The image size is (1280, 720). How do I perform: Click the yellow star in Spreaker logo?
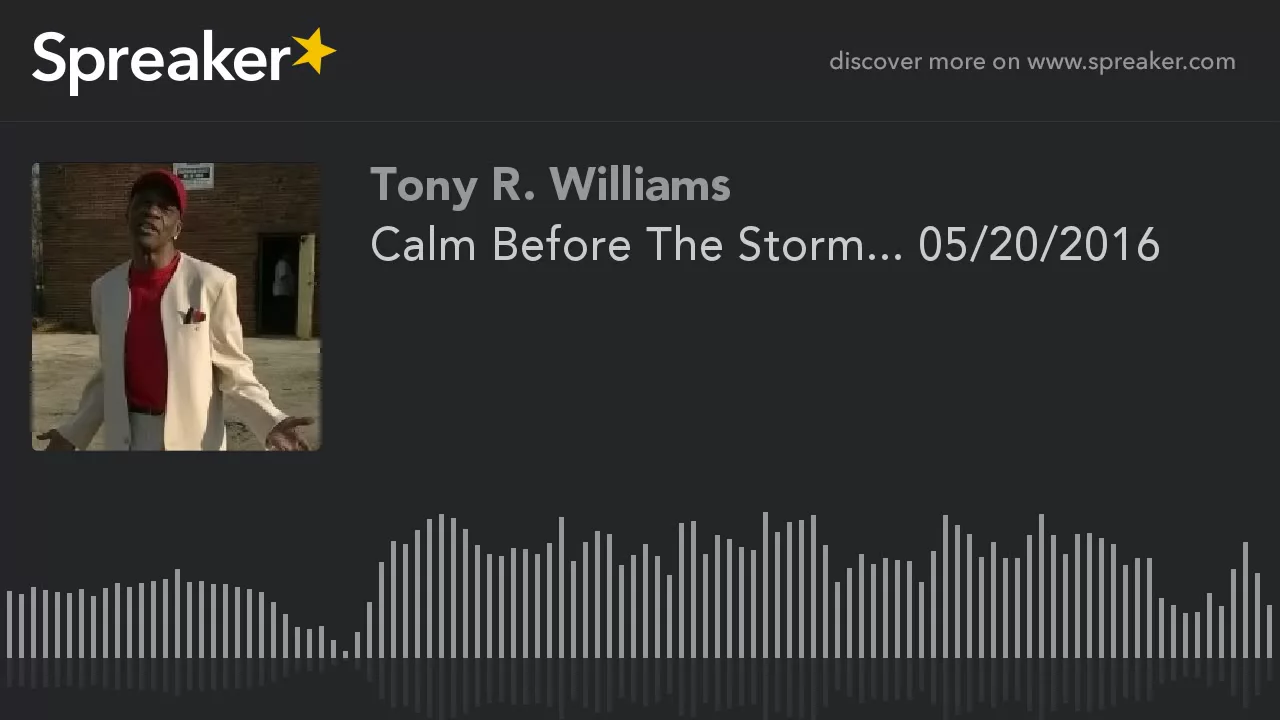click(314, 51)
